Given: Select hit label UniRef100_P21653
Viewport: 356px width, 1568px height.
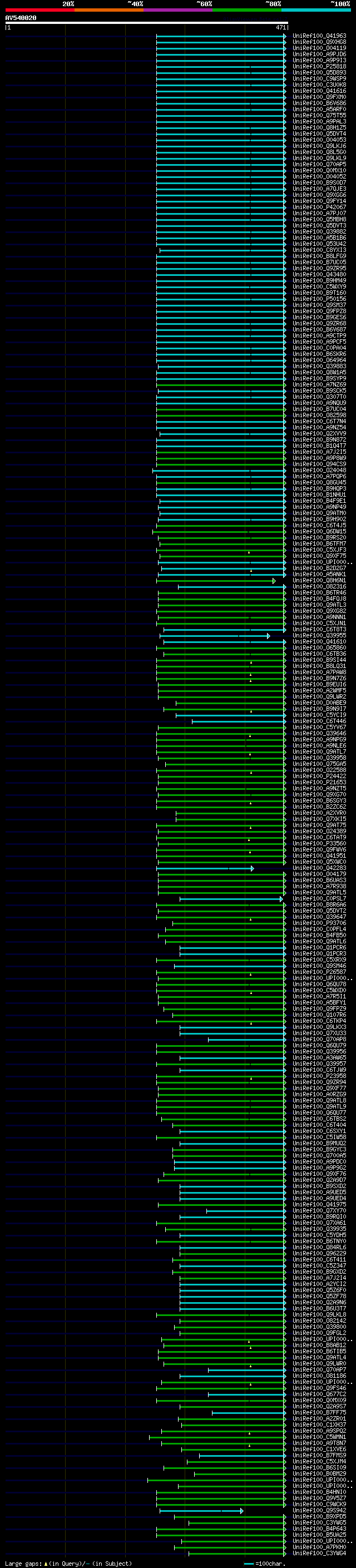Looking at the screenshot, I should 319,782.
